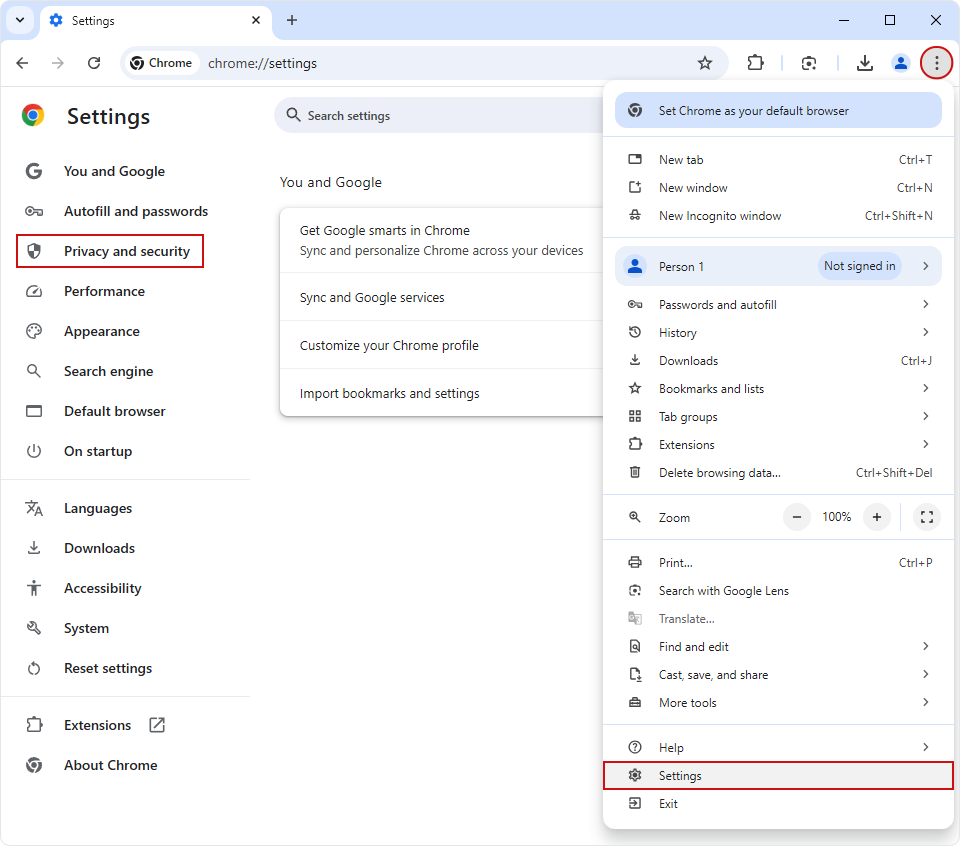This screenshot has height=846, width=960.
Task: Open Languages settings in sidebar
Action: (x=98, y=508)
